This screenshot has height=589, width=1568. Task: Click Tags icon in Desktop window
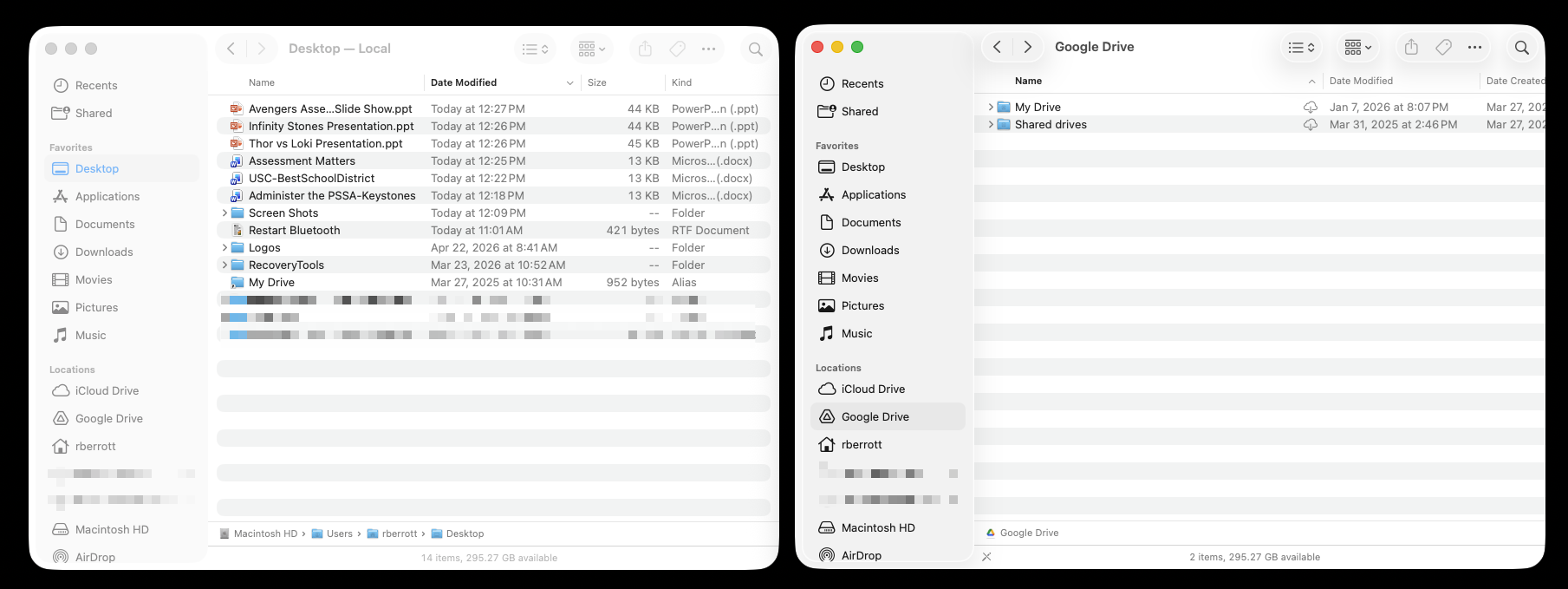[677, 49]
